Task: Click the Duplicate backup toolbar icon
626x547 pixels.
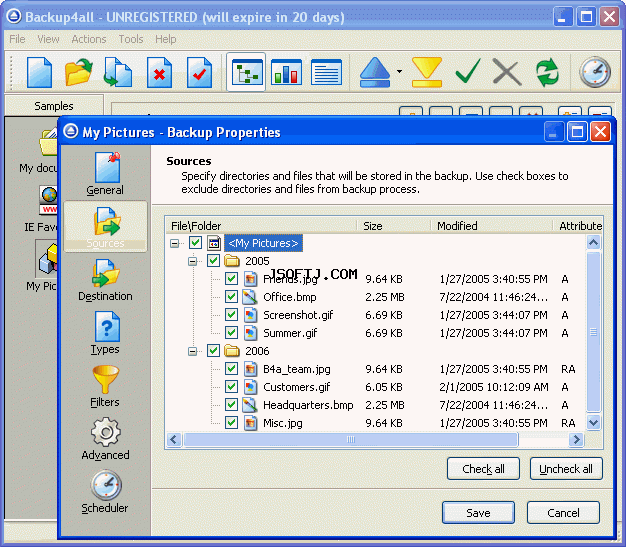Action: [x=118, y=72]
